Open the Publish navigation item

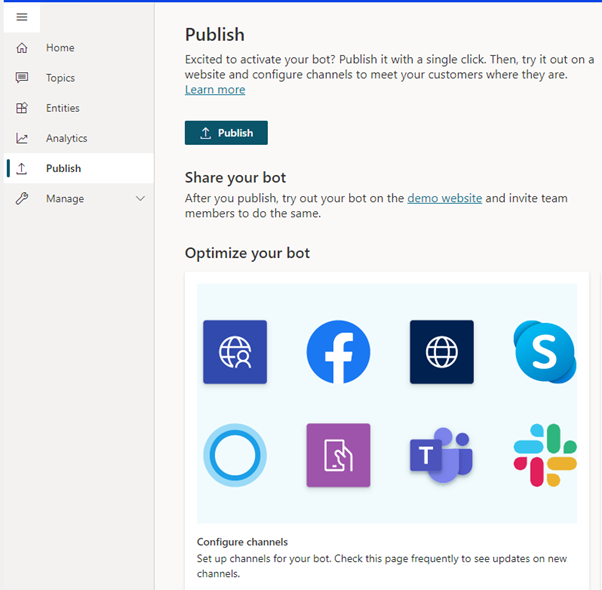[79, 169]
